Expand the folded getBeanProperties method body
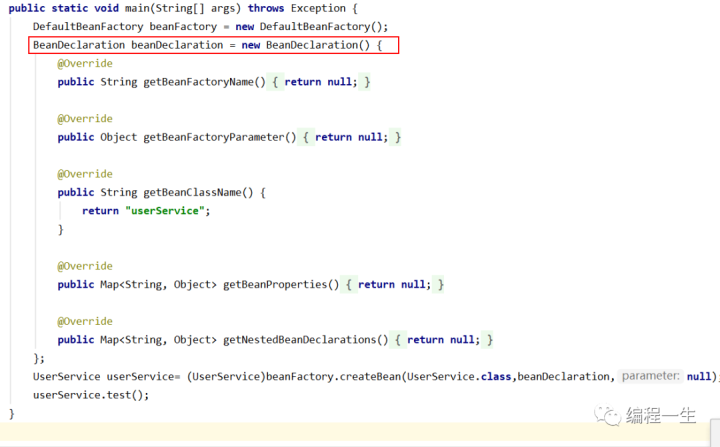The height and width of the screenshot is (447, 720). pos(349,284)
